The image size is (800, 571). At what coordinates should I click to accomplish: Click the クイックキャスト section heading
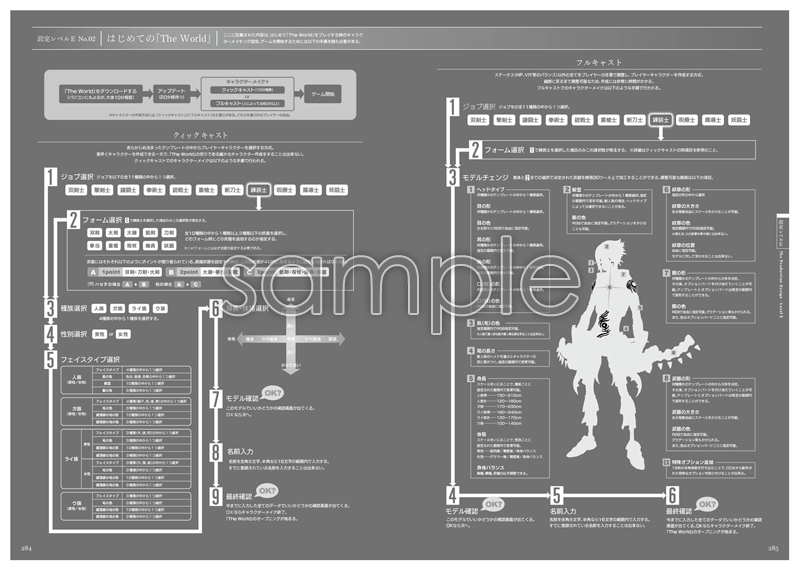point(200,135)
